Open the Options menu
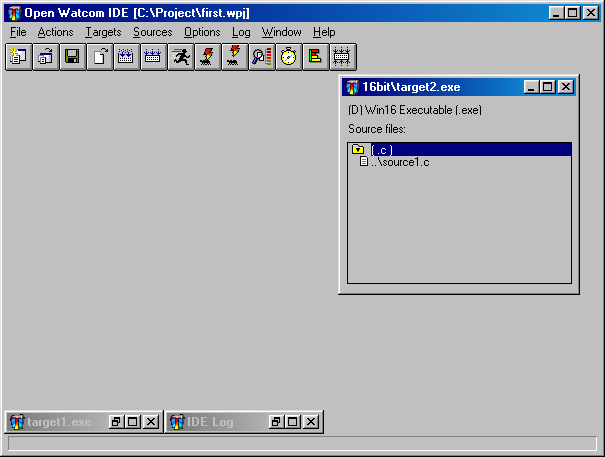This screenshot has width=605, height=457. [x=202, y=32]
